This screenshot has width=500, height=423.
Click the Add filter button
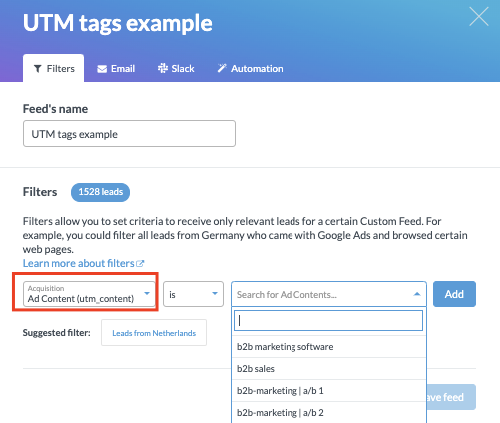[454, 294]
